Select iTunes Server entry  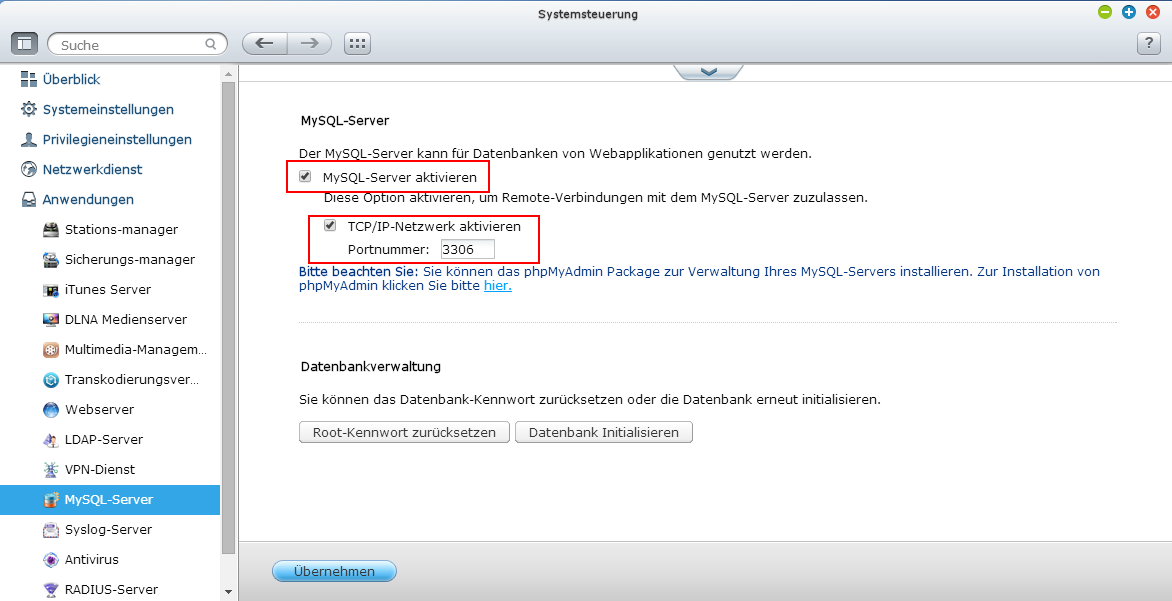pyautogui.click(x=108, y=289)
